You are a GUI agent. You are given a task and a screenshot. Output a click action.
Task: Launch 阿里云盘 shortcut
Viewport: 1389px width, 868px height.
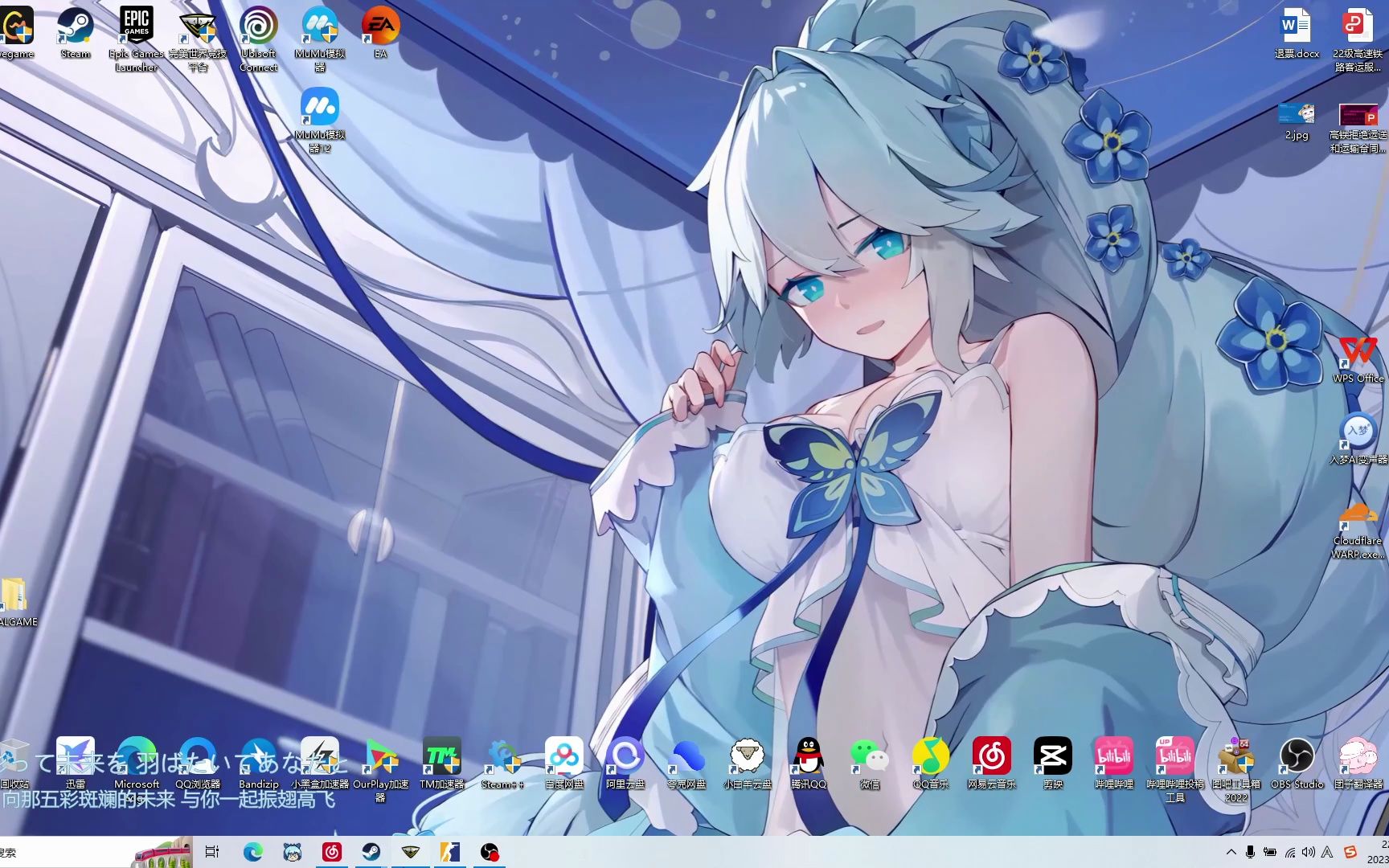pos(625,762)
